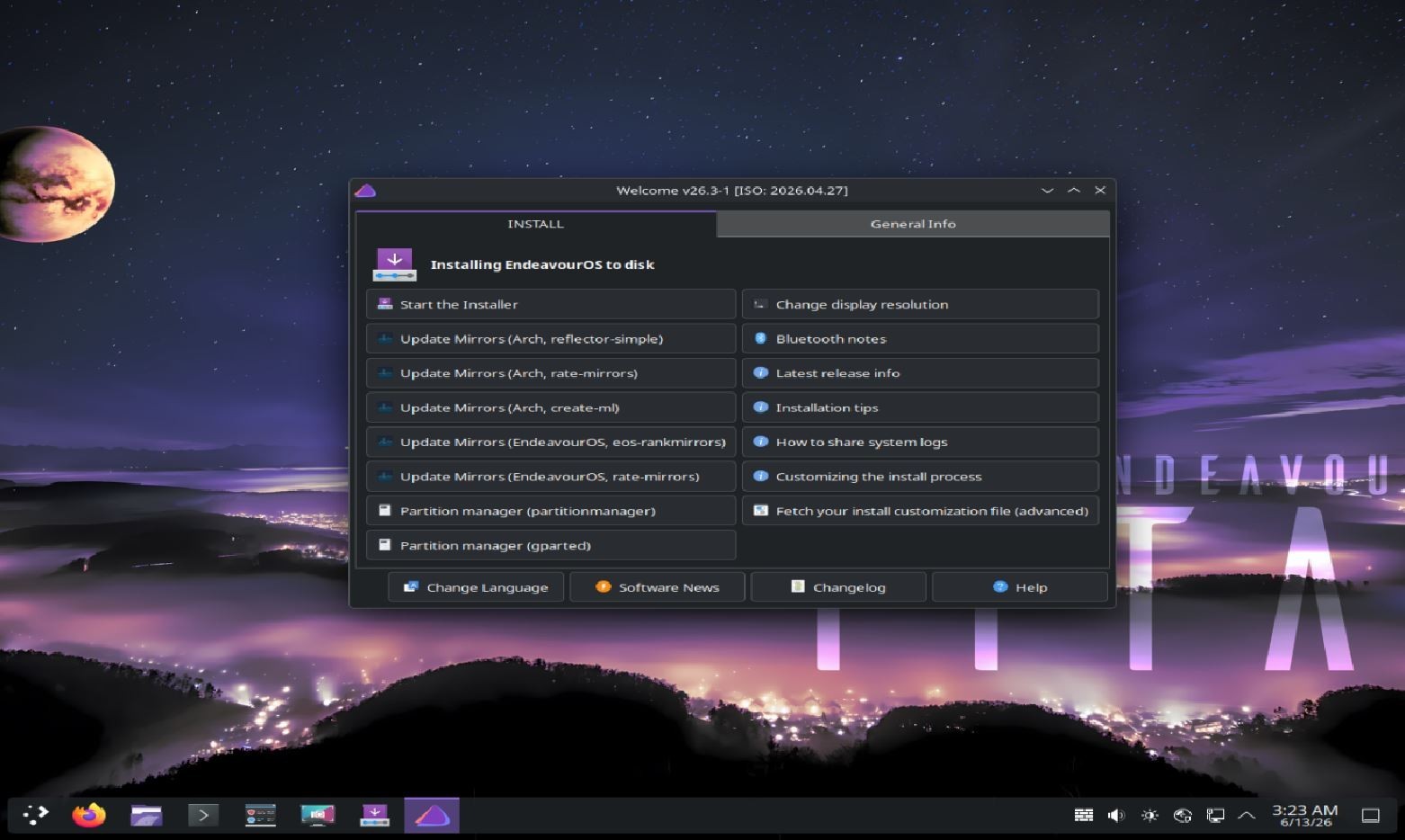Open the Konsole terminal from the taskbar

pos(203,816)
